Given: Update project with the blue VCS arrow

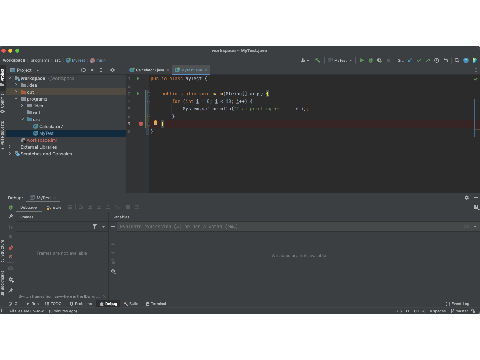Looking at the screenshot, I should pyautogui.click(x=410, y=60).
